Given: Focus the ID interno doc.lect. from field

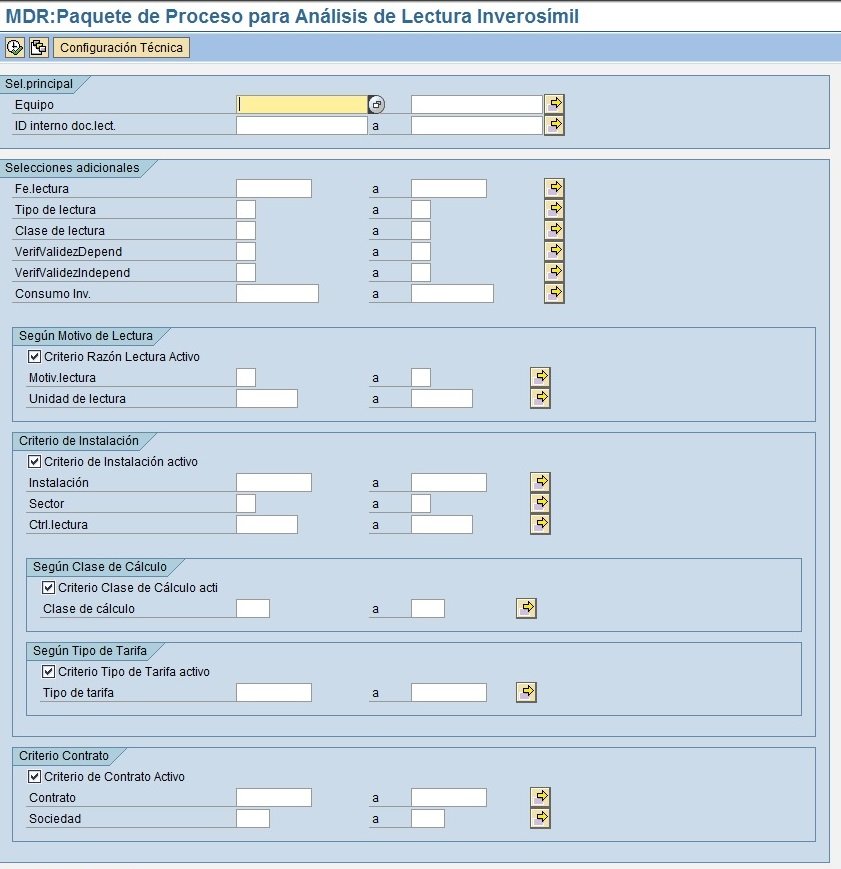Looking at the screenshot, I should click(302, 125).
